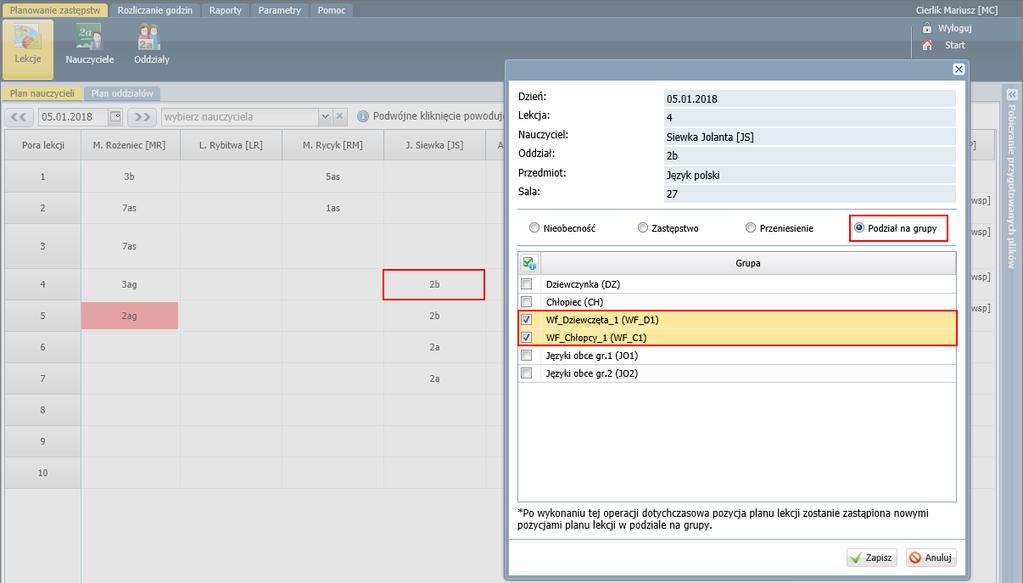
Task: Select the 2b cell in lesson 5 for J. Siewka
Action: 434,316
